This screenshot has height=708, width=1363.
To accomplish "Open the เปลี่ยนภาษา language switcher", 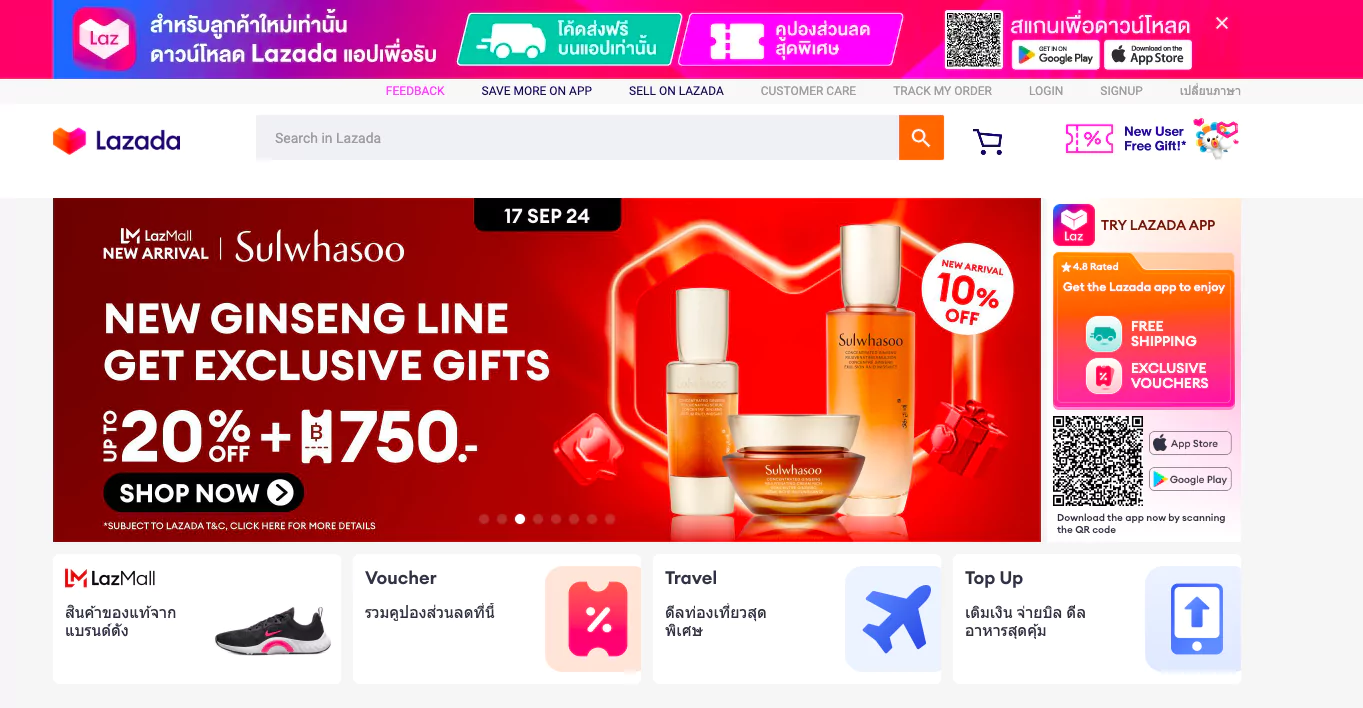I will coord(1210,91).
